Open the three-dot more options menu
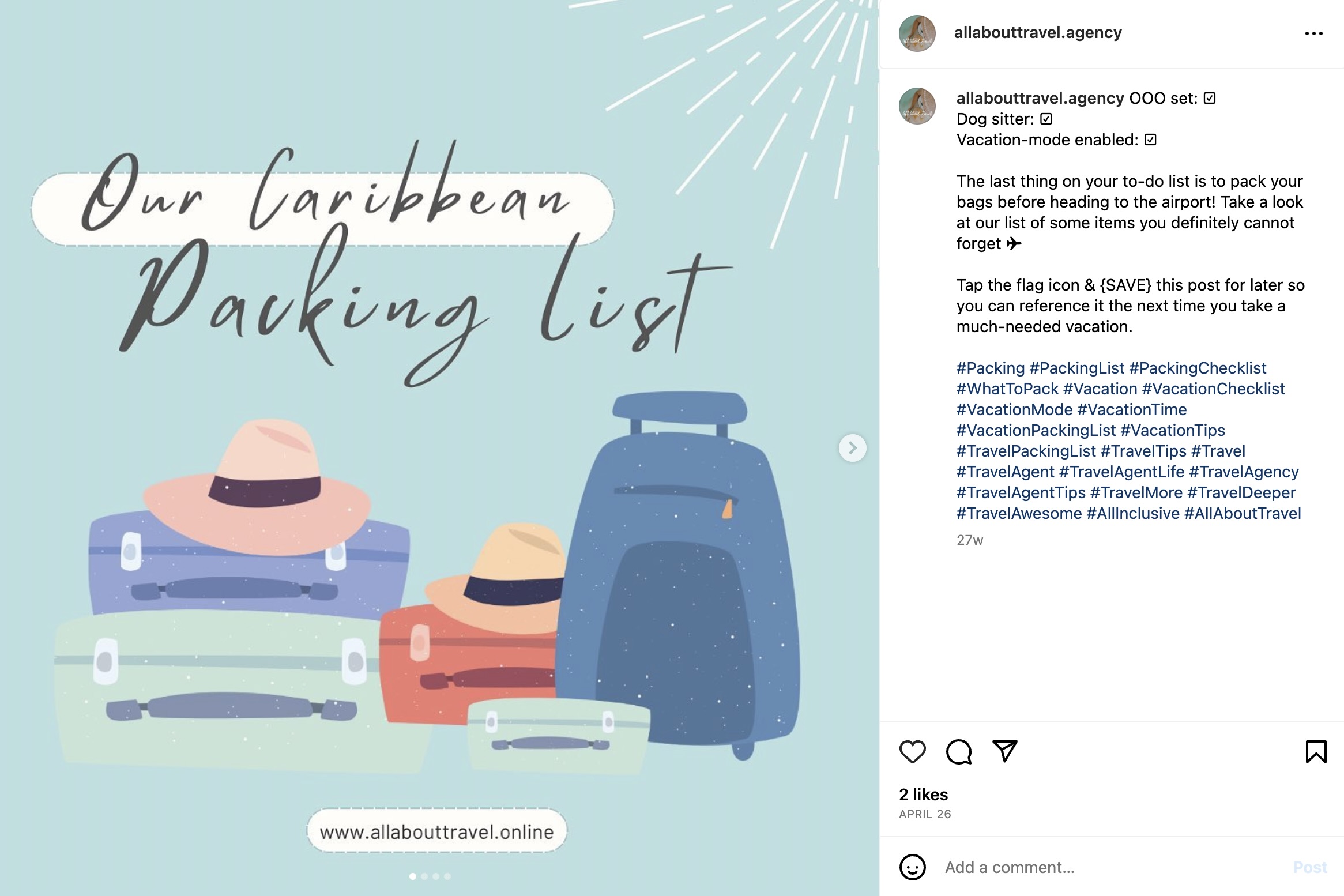The image size is (1344, 896). click(1313, 33)
